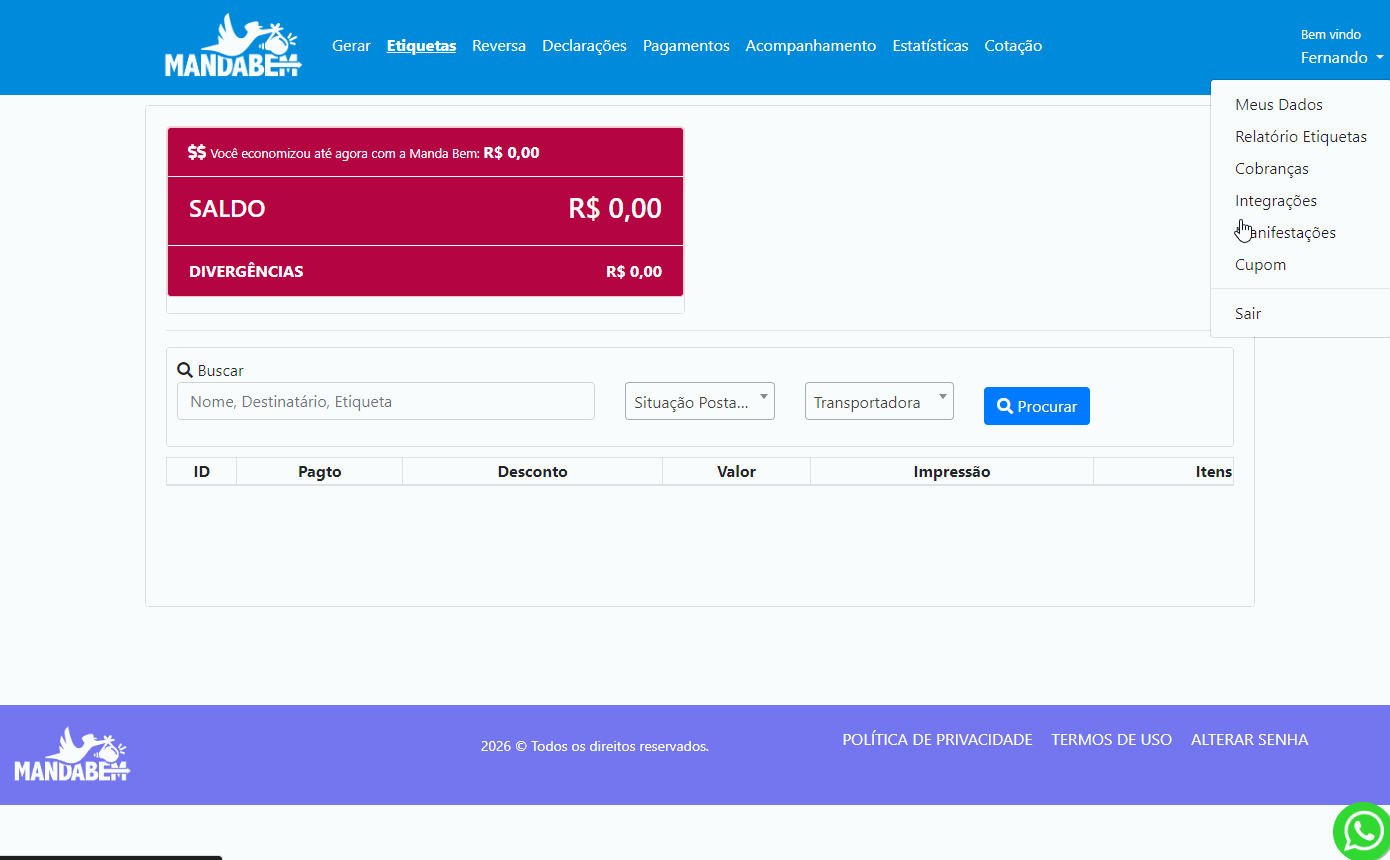Open the Gerar menu item
The width and height of the screenshot is (1390, 860).
pos(351,46)
